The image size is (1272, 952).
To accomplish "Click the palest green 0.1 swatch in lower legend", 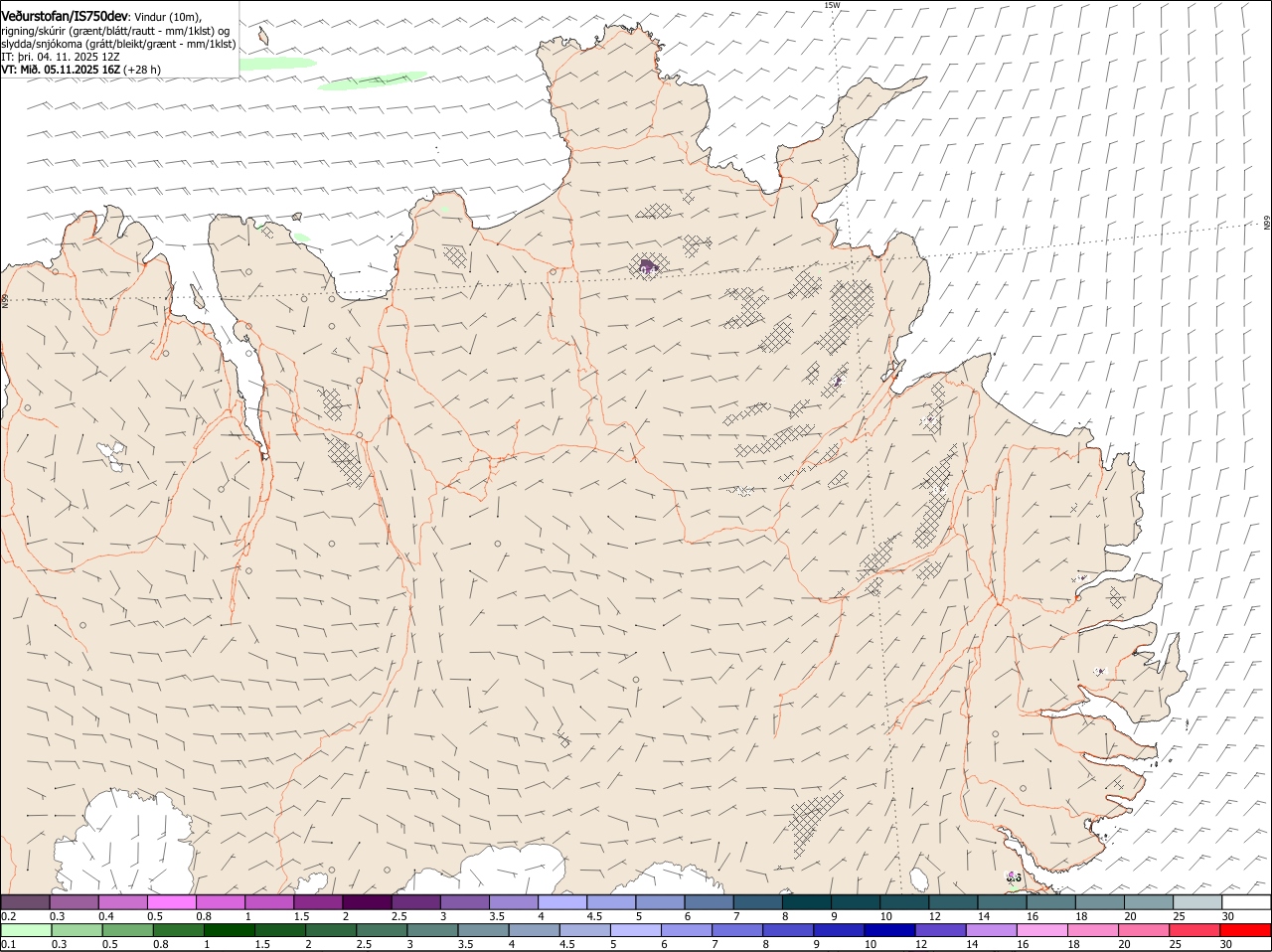I will (27, 930).
